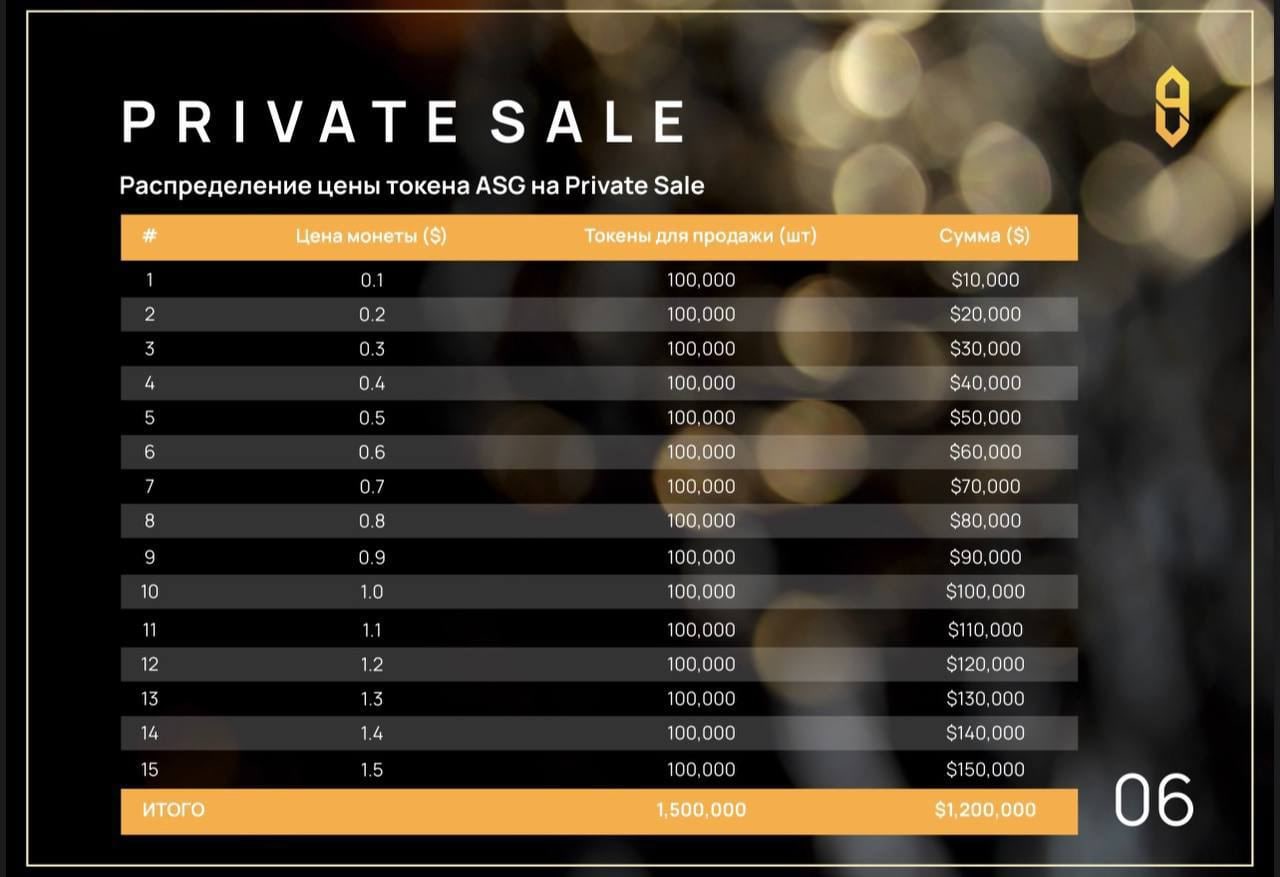
Task: Click the slide page number 06
Action: (x=1154, y=801)
